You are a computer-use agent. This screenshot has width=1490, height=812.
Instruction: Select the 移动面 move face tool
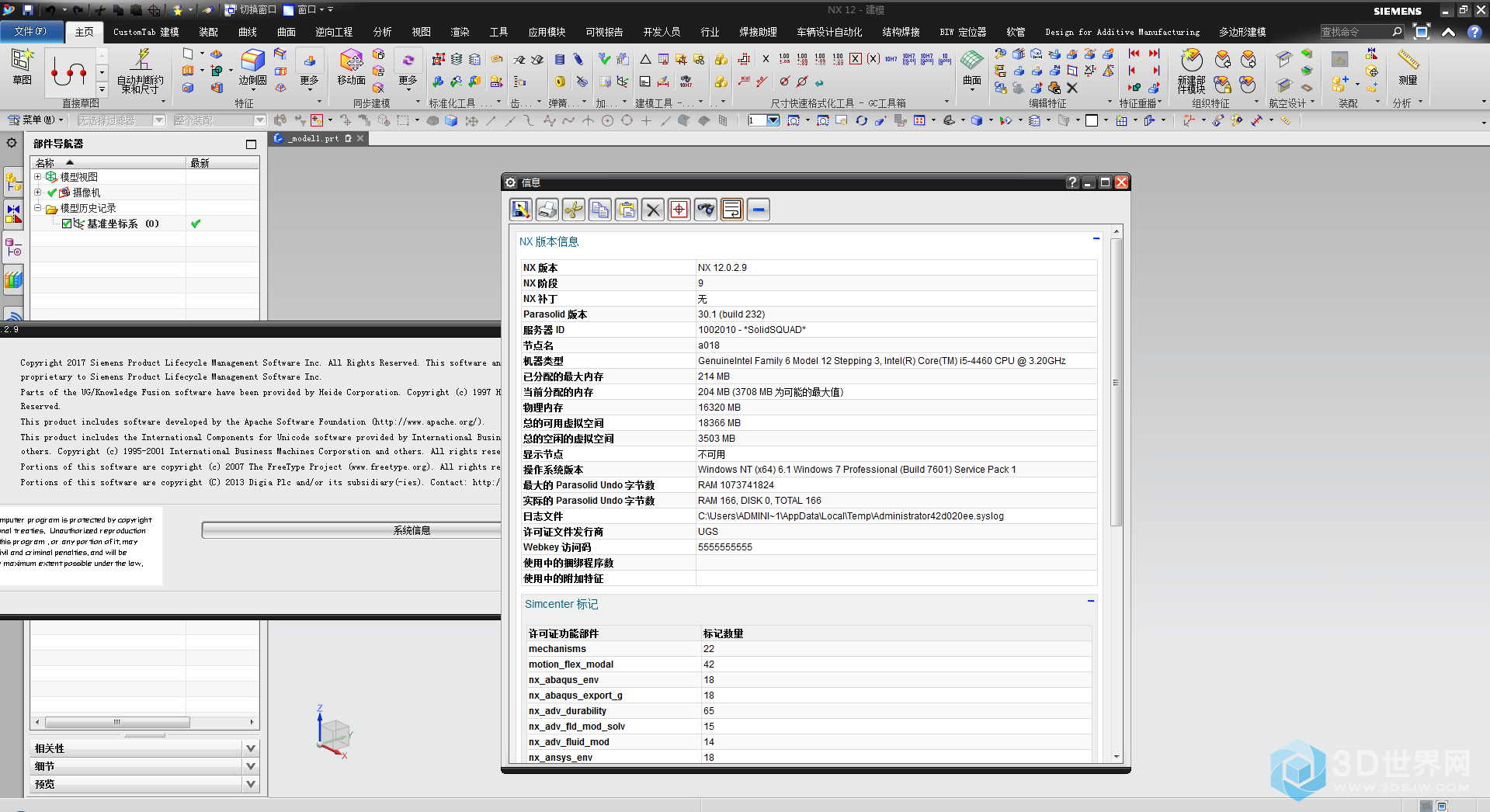[x=351, y=67]
